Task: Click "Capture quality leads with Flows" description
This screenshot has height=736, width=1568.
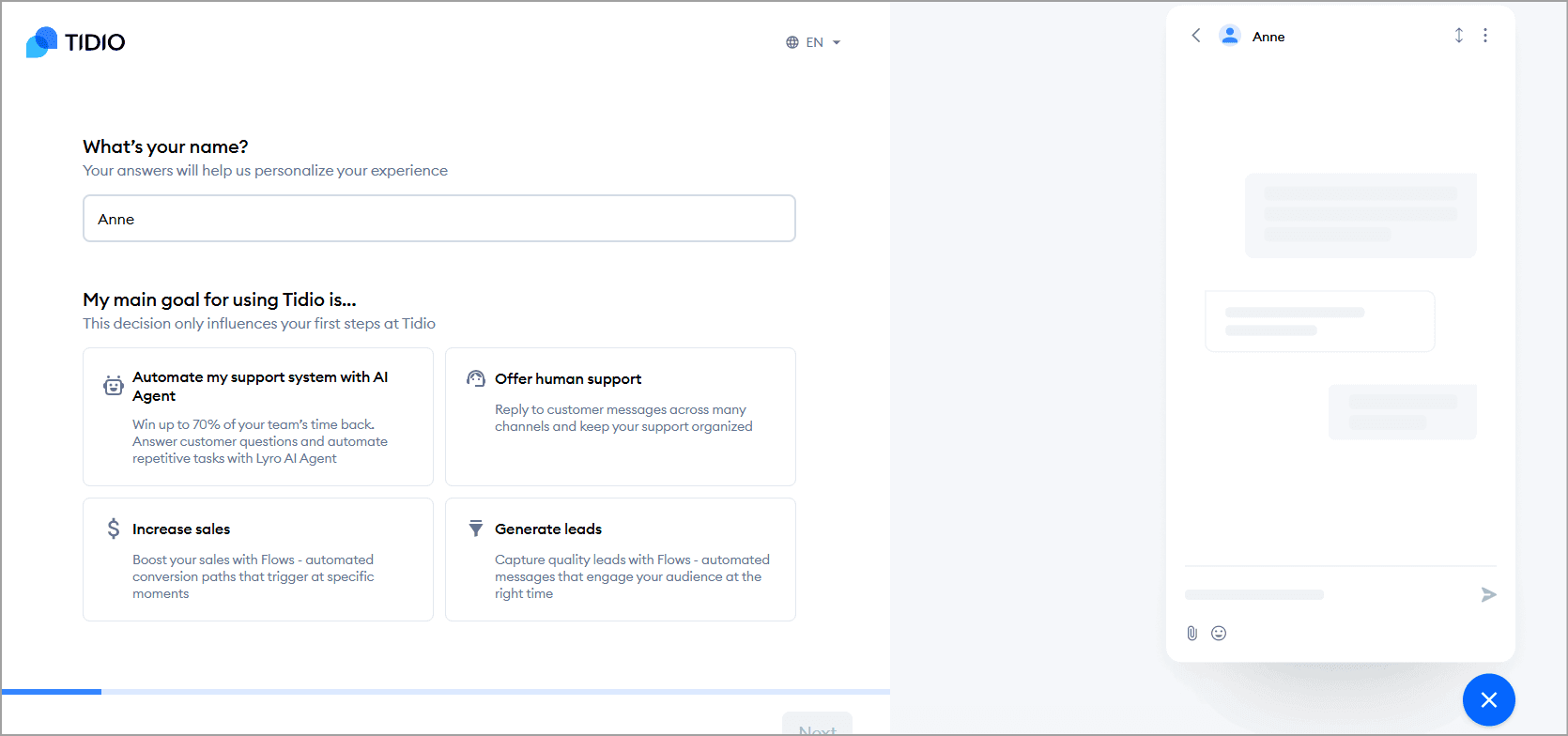Action: tap(632, 576)
